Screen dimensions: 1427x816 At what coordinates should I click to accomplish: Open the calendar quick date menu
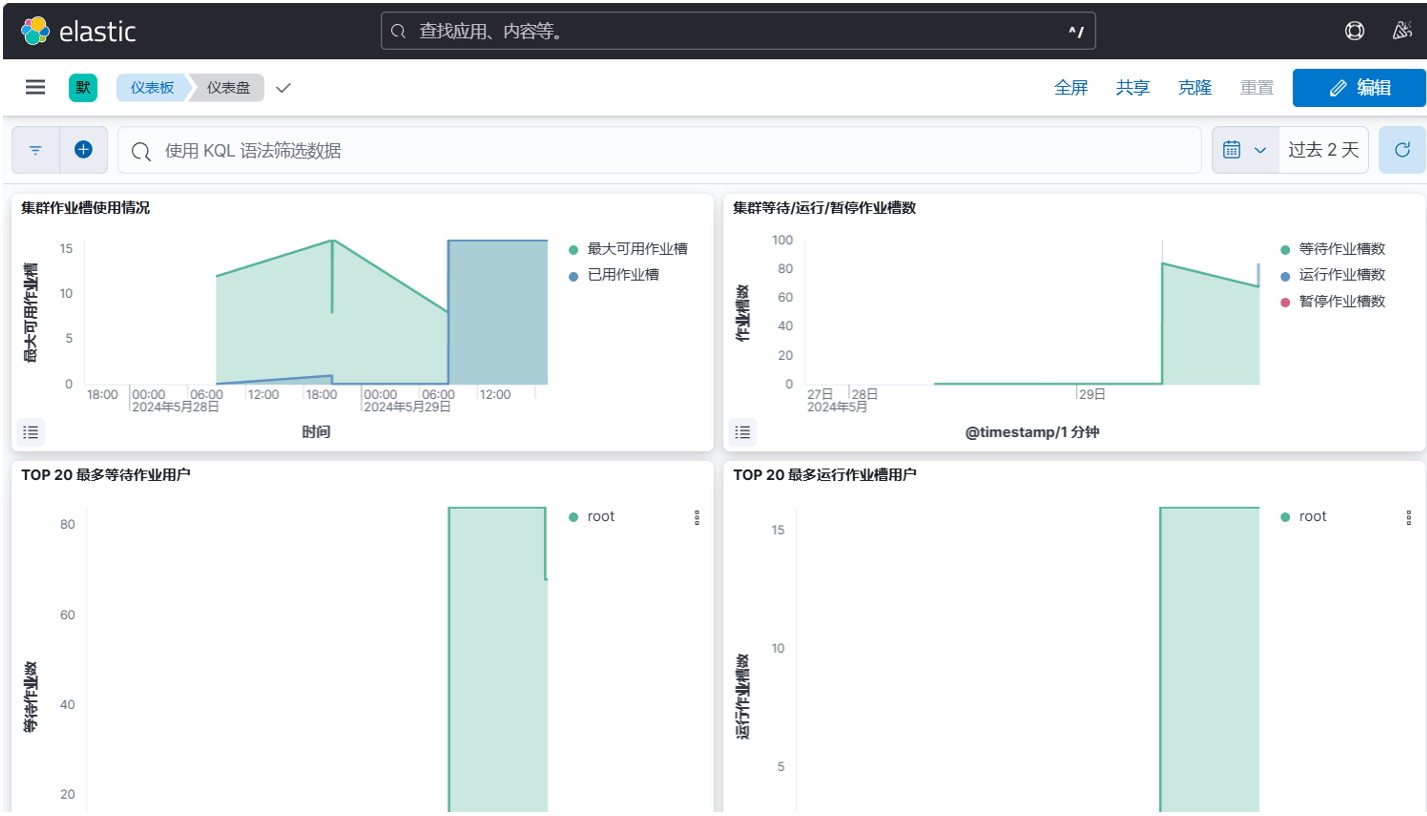[1245, 150]
